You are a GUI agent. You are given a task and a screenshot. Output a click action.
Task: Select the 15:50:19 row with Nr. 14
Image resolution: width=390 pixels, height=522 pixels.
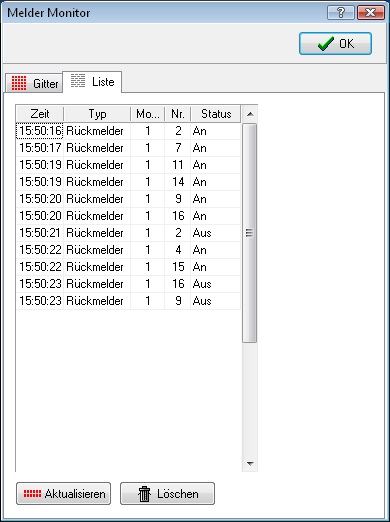coord(128,182)
